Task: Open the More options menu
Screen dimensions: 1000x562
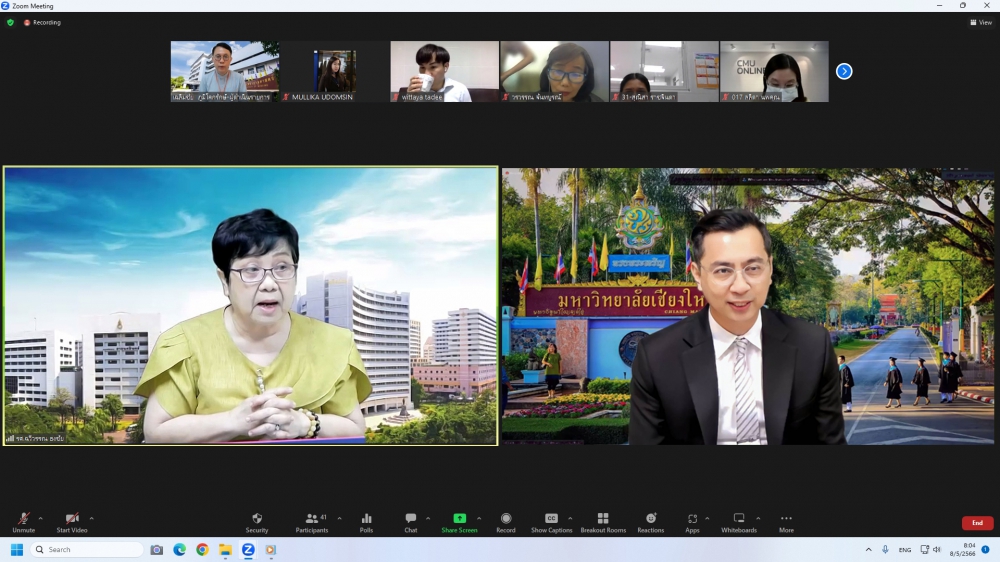Action: [x=786, y=519]
